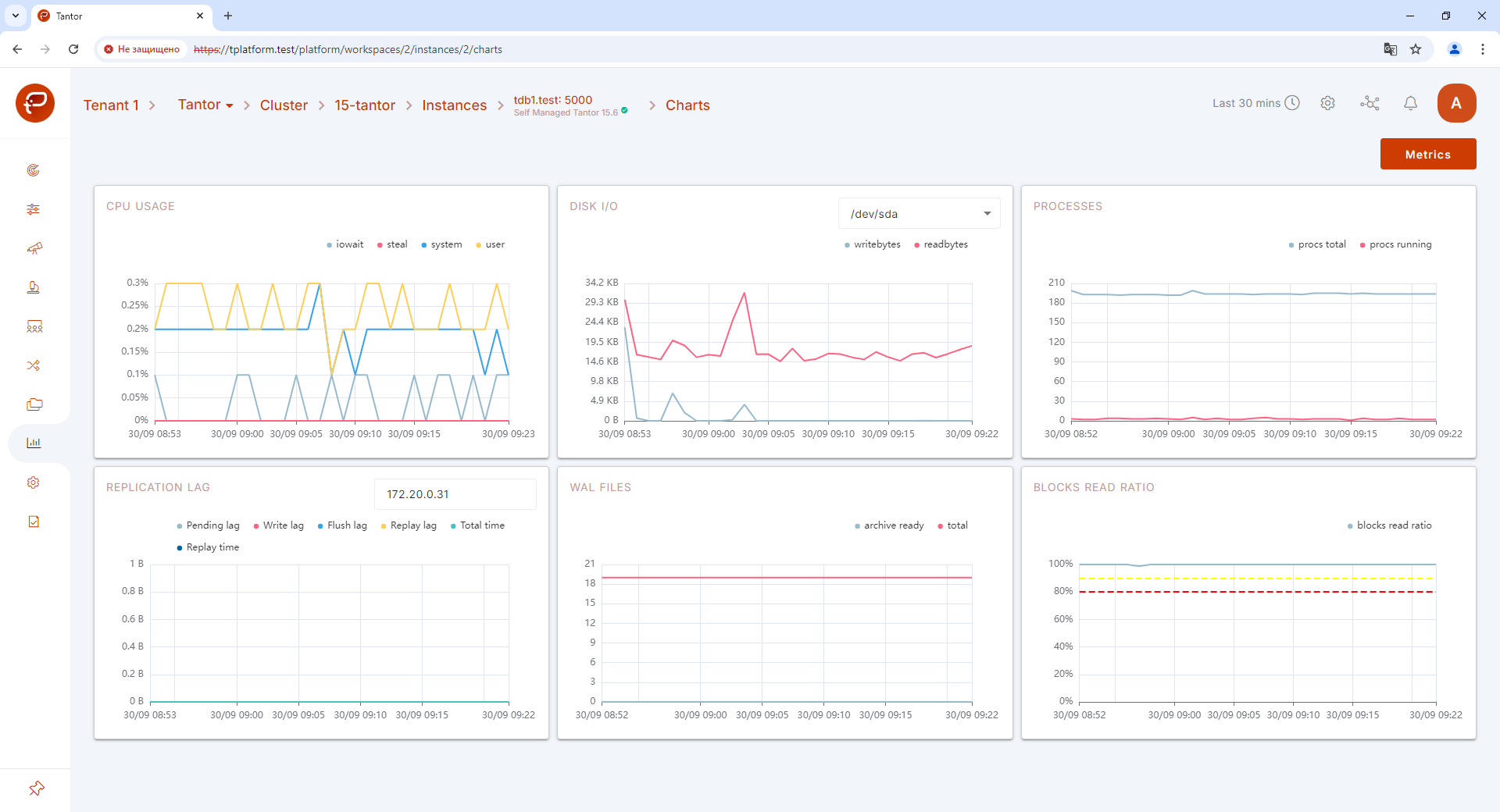
Task: Open the Chrome three-dot menu
Action: [1483, 49]
